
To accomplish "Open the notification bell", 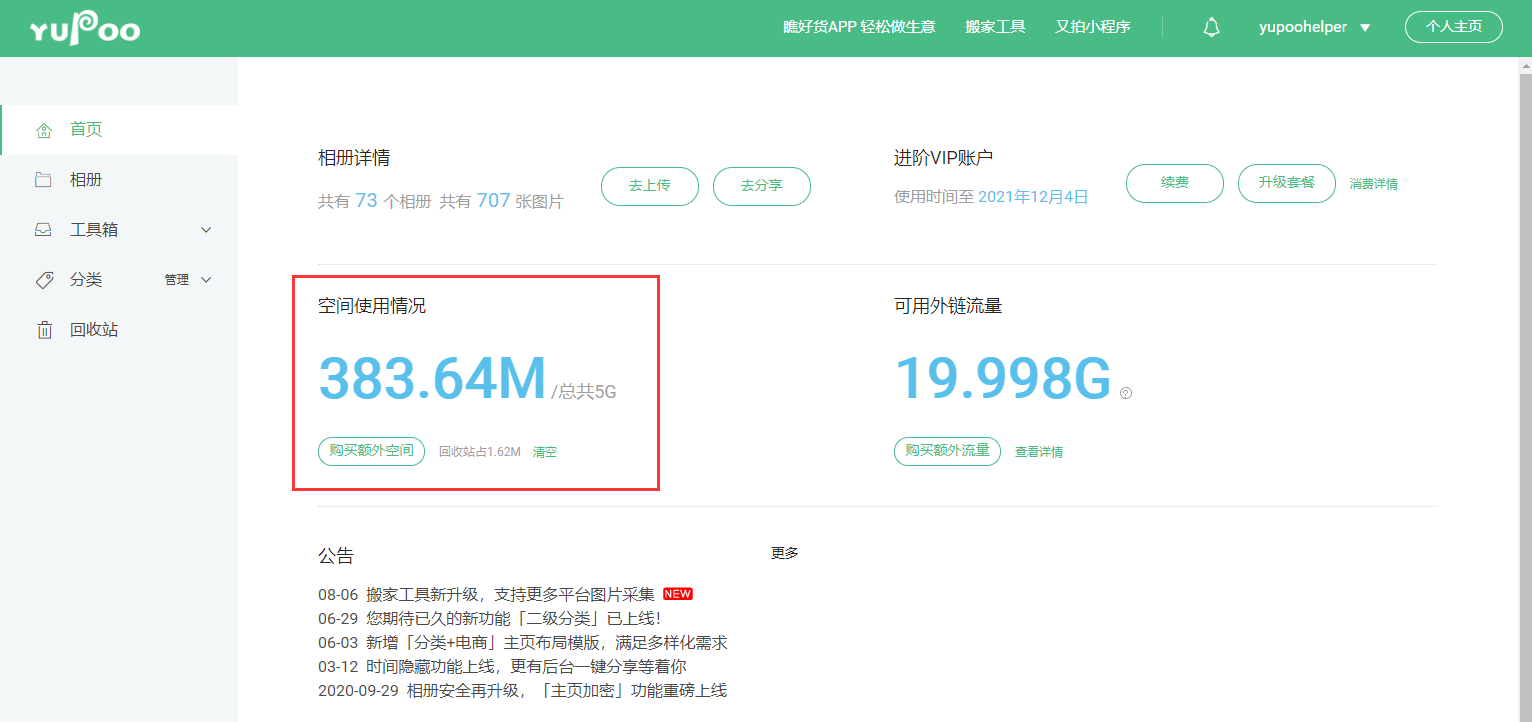I will (1211, 28).
